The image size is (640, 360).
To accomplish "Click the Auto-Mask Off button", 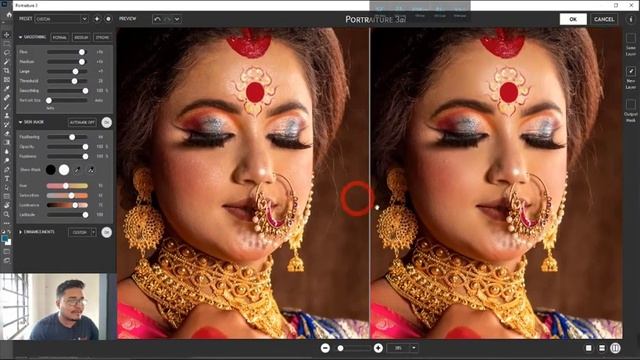I will pos(82,122).
